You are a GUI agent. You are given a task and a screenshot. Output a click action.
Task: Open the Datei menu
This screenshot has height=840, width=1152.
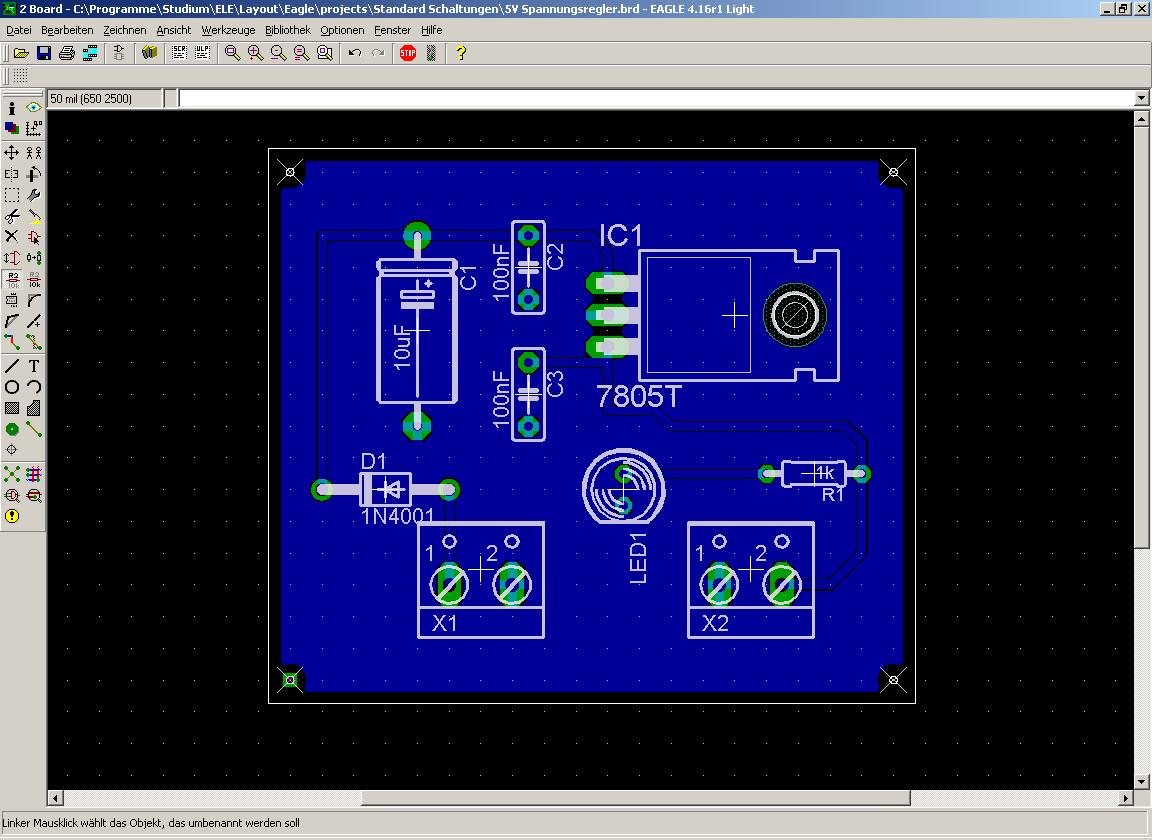(18, 30)
